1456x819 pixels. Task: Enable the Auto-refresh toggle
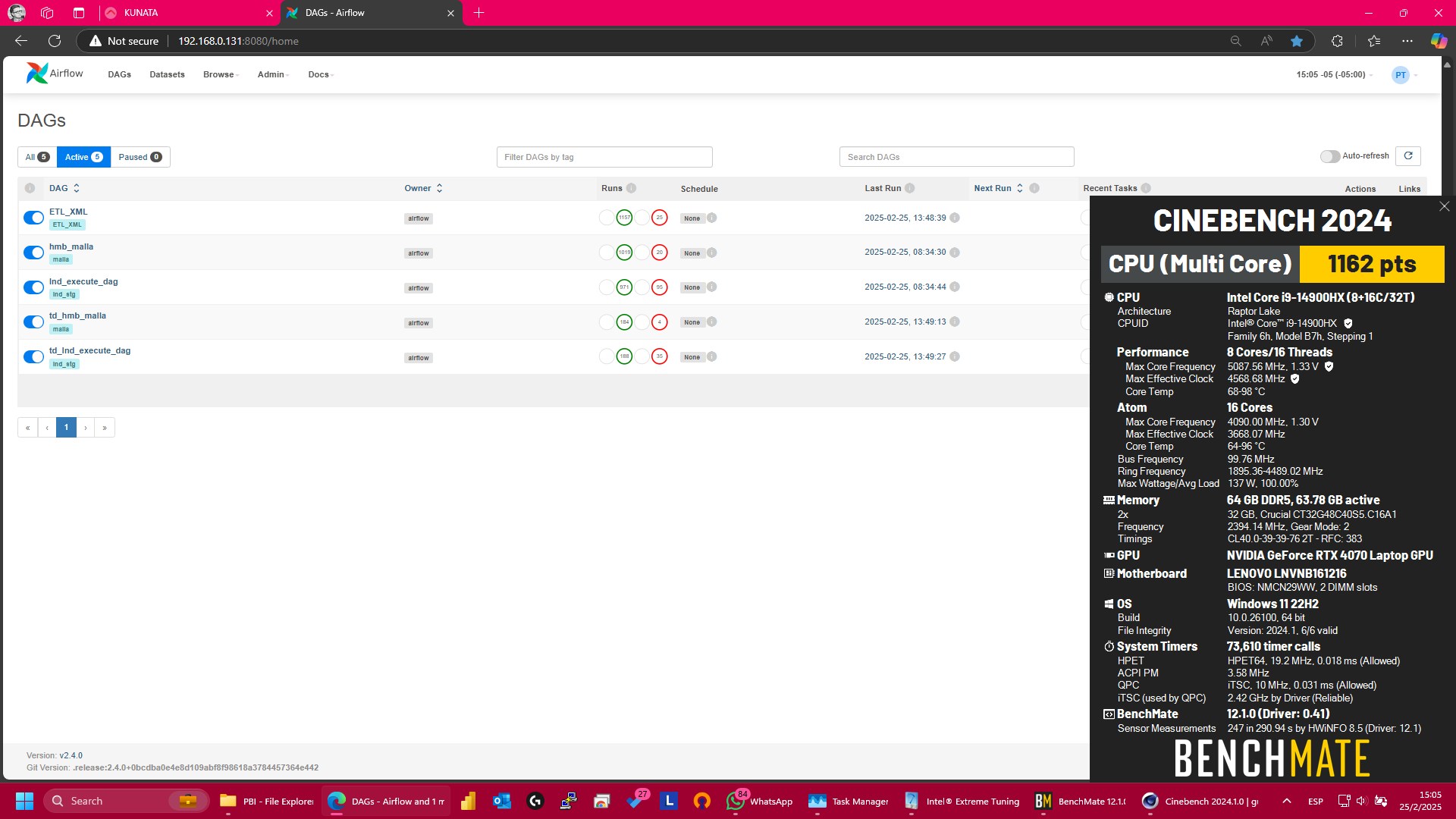[x=1329, y=156]
